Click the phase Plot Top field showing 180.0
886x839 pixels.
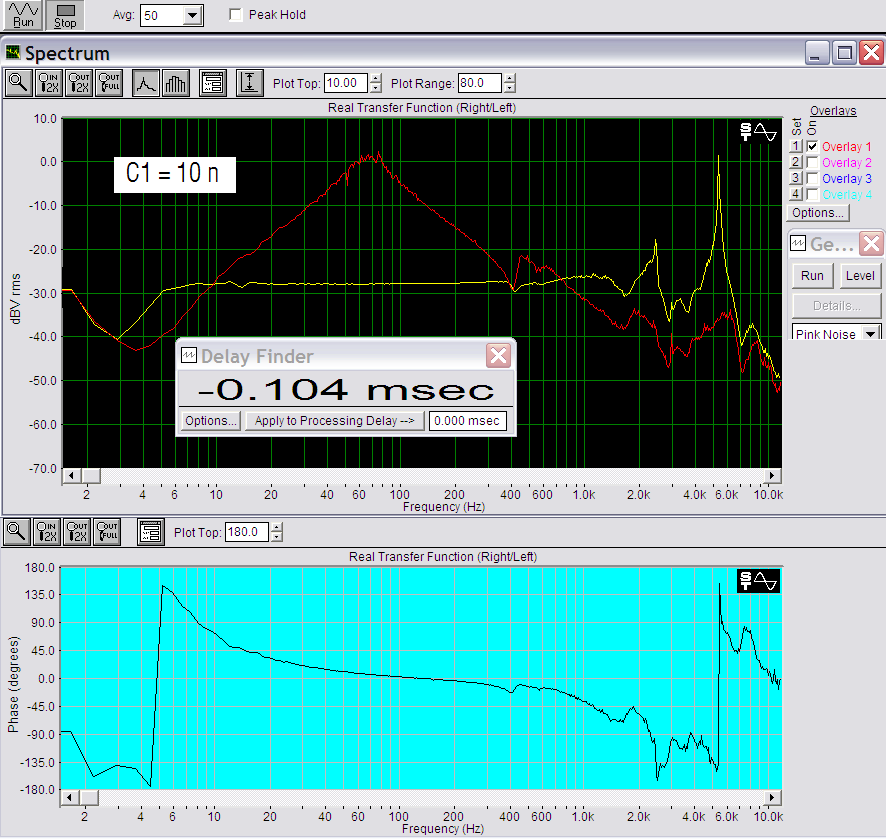247,532
